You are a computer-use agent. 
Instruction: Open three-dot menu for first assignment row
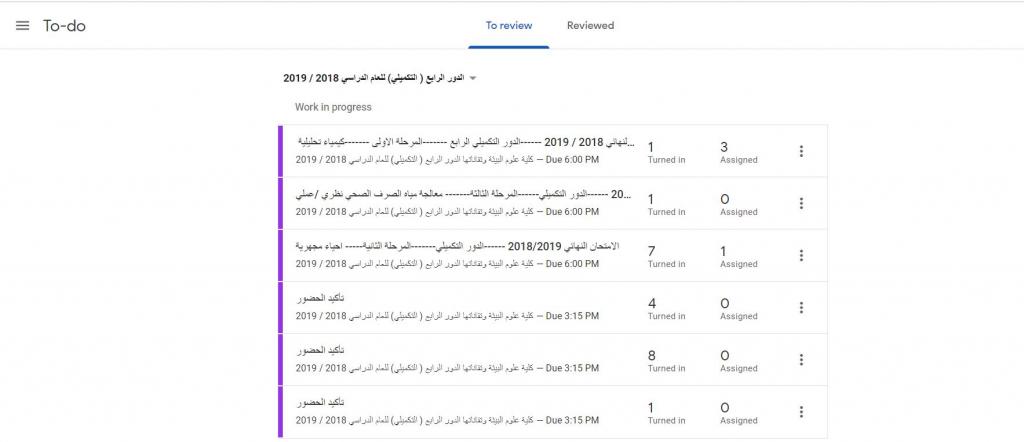coord(801,151)
